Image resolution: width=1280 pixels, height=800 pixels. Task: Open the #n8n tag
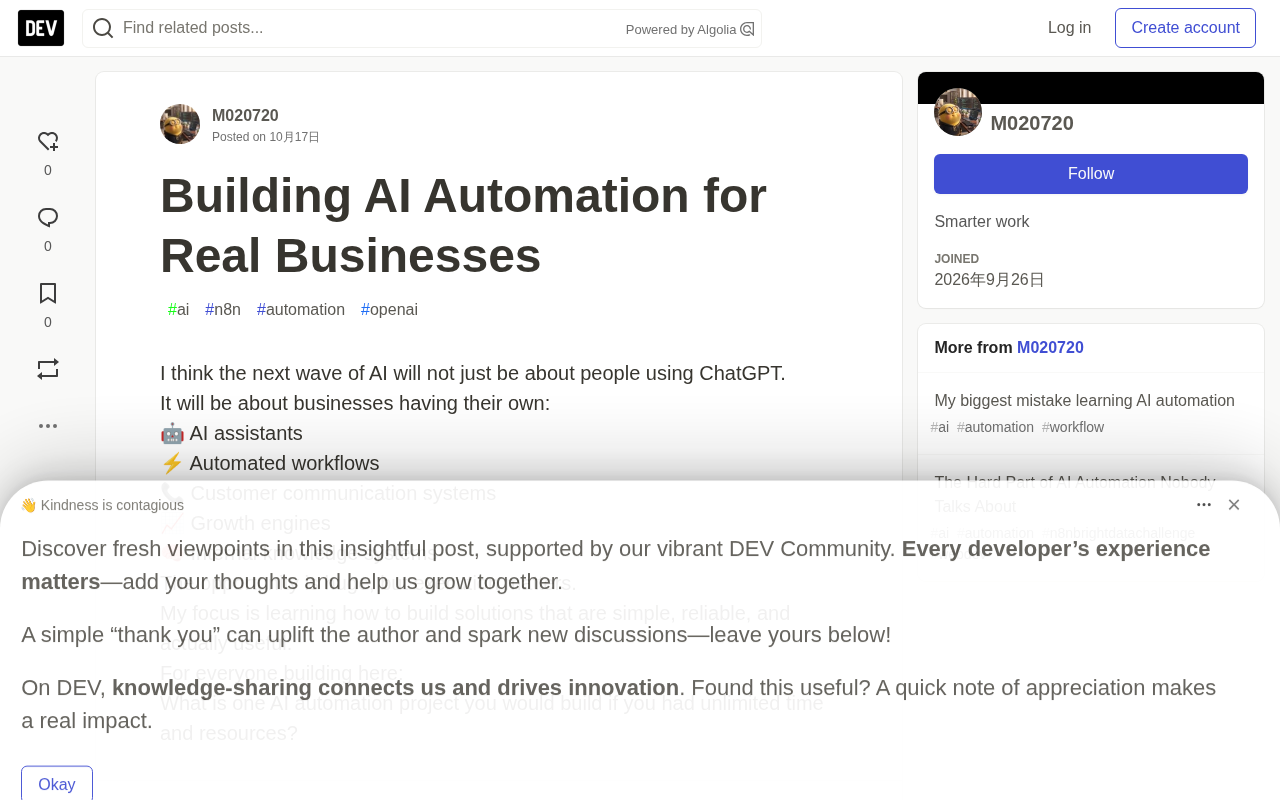pyautogui.click(x=223, y=310)
